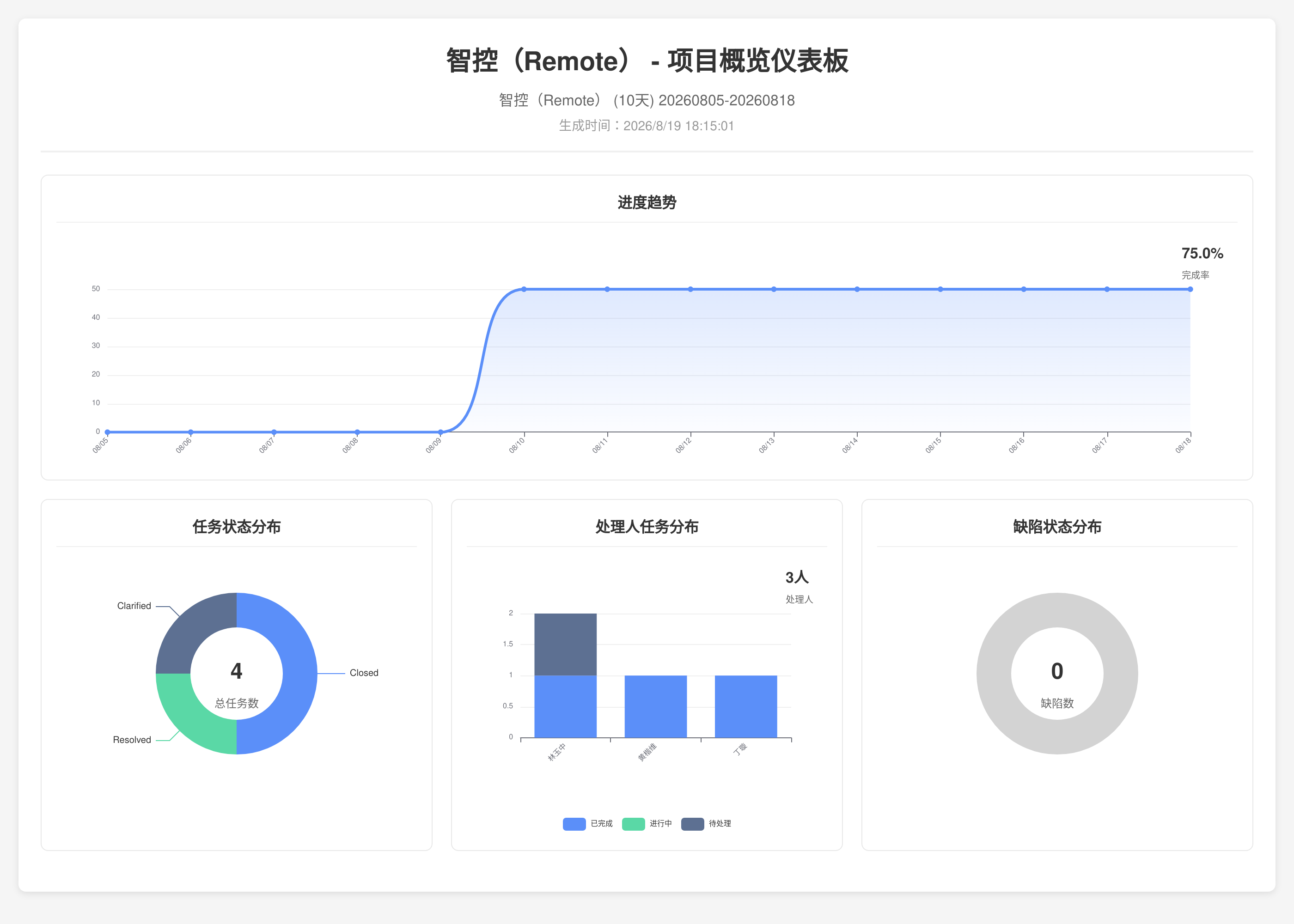The image size is (1294, 924).
Task: Click the '完成率' caption
Action: (1195, 275)
